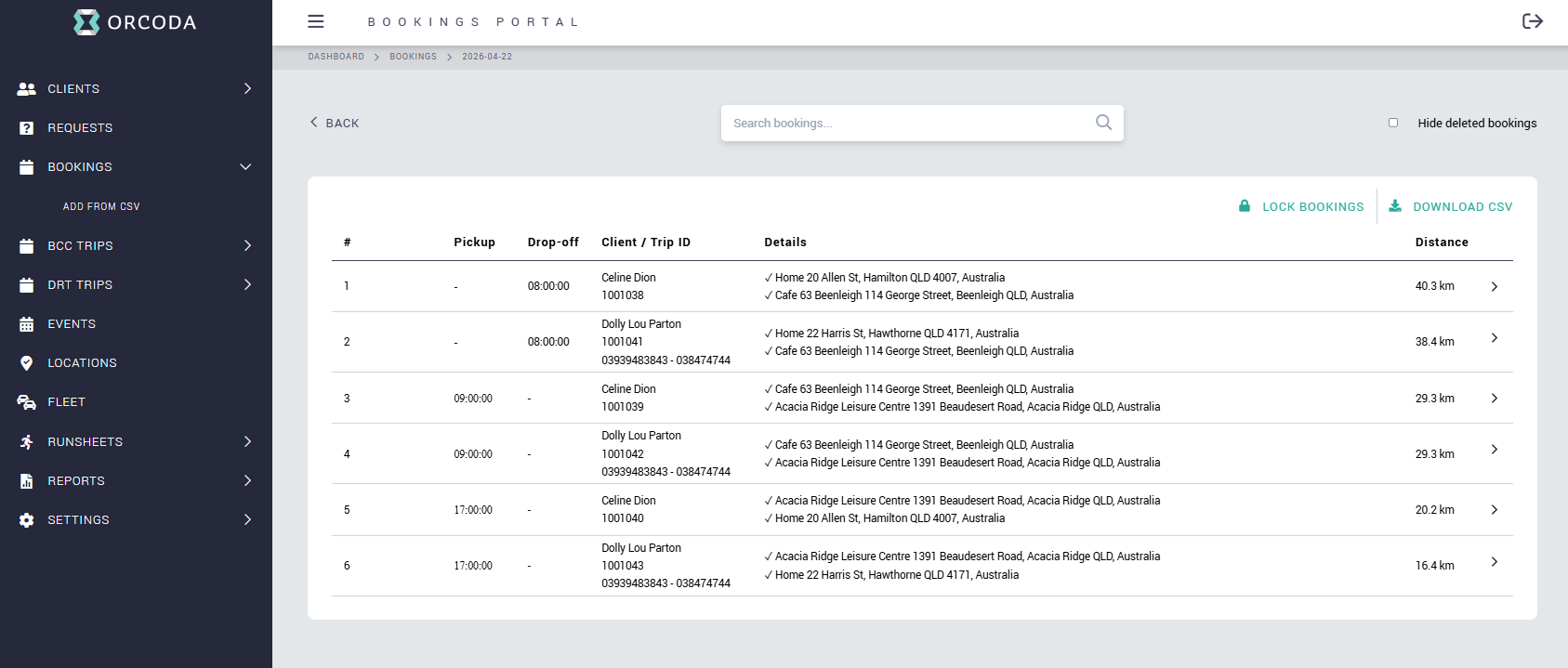
Task: Click the ORCODA logo
Action: pos(136,22)
